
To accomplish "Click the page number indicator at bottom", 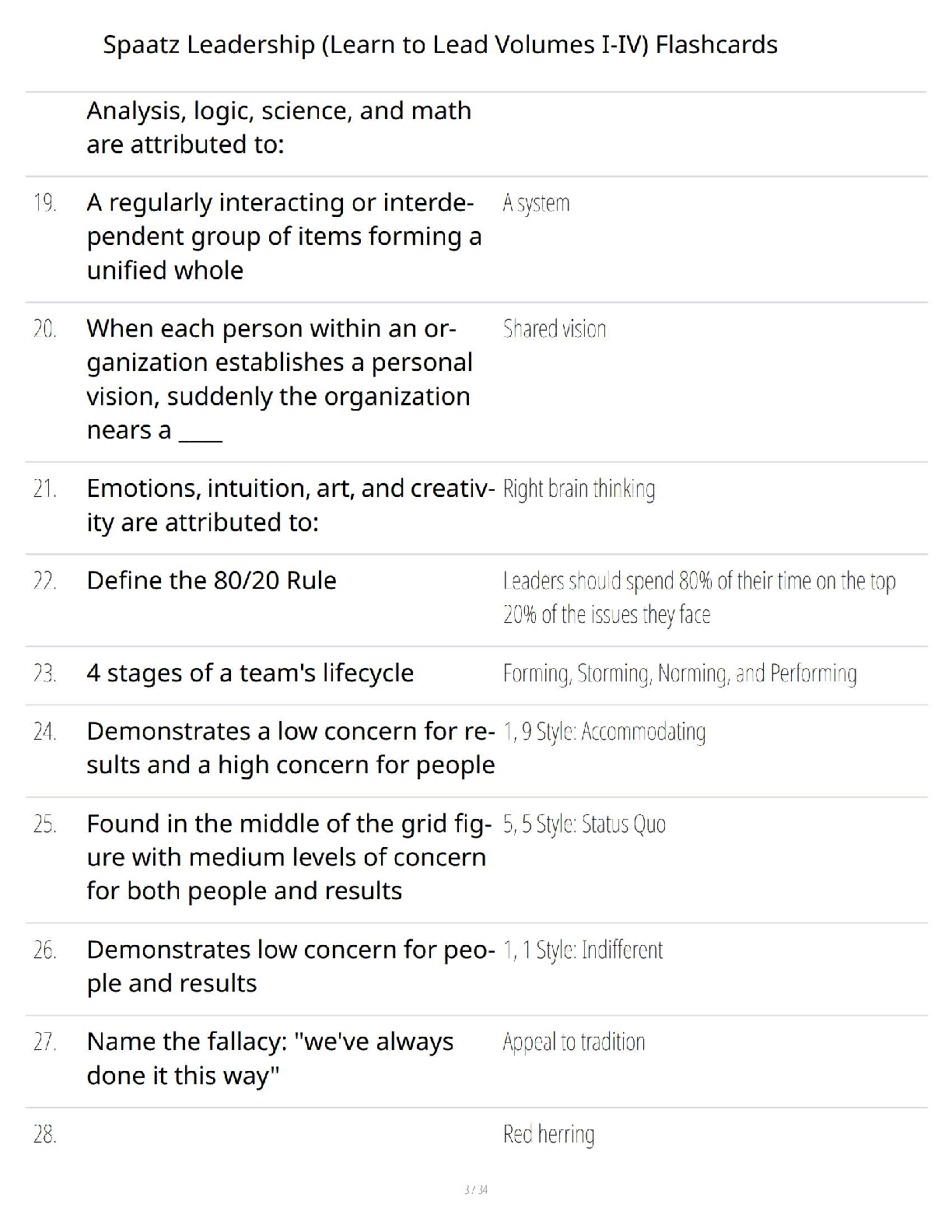I will pos(476,1189).
